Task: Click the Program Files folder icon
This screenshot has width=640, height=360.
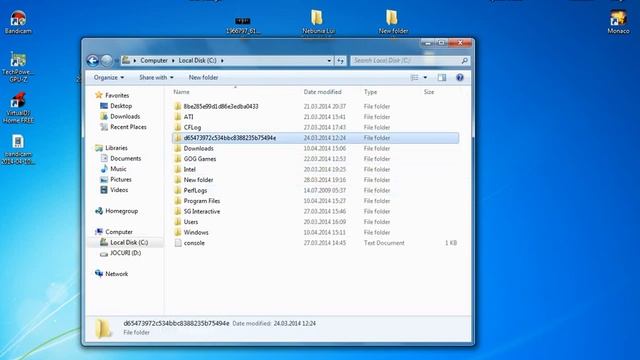Action: pyautogui.click(x=178, y=201)
